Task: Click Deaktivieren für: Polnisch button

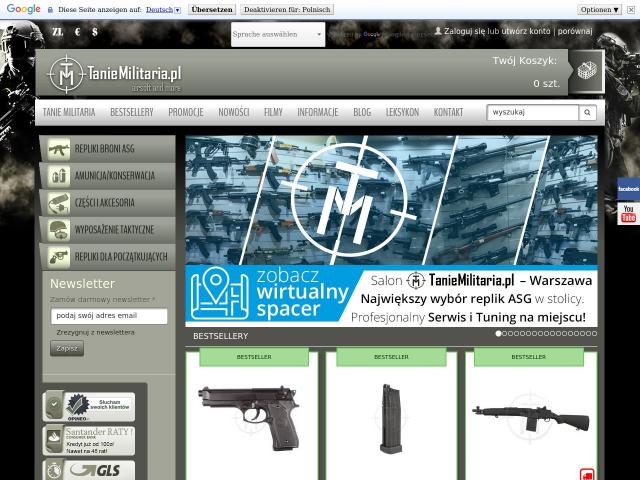Action: tap(287, 9)
